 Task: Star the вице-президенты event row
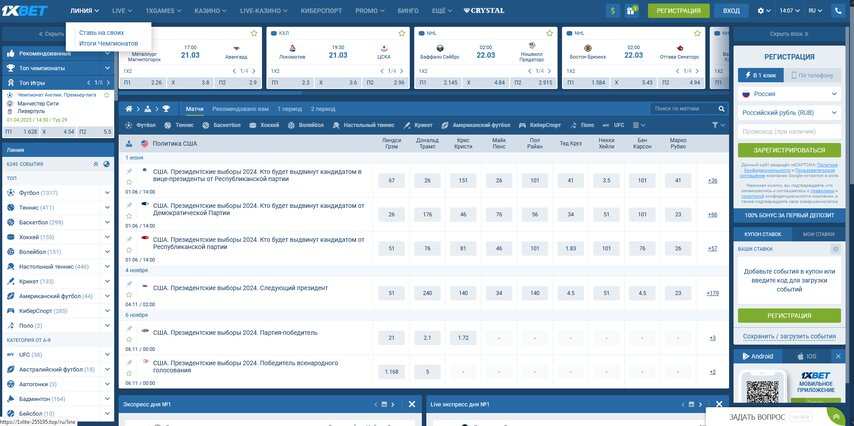coord(129,182)
